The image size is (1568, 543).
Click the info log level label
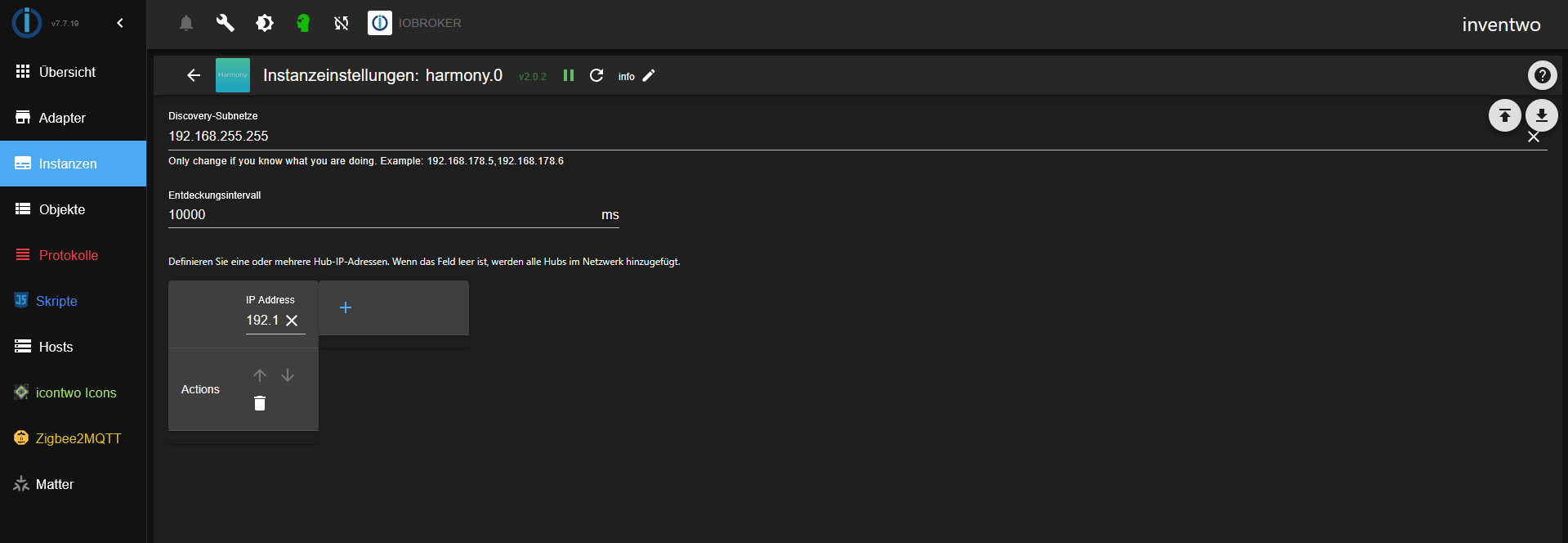pyautogui.click(x=627, y=76)
